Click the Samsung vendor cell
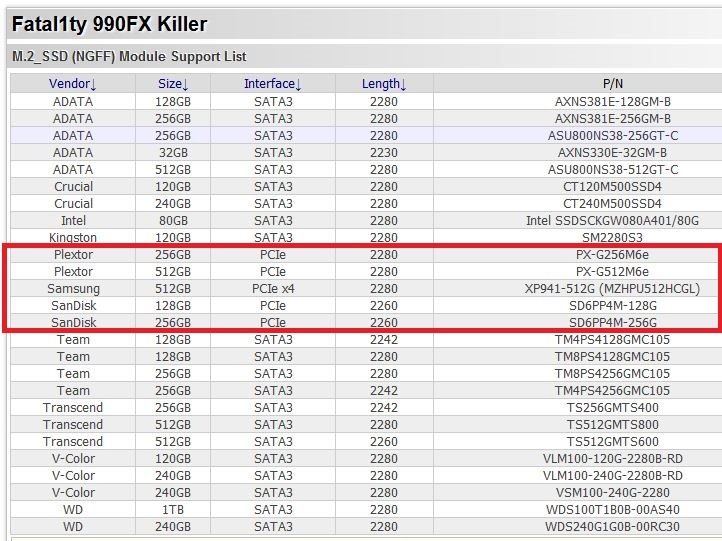Viewport: 722px width, 541px height. (x=73, y=289)
